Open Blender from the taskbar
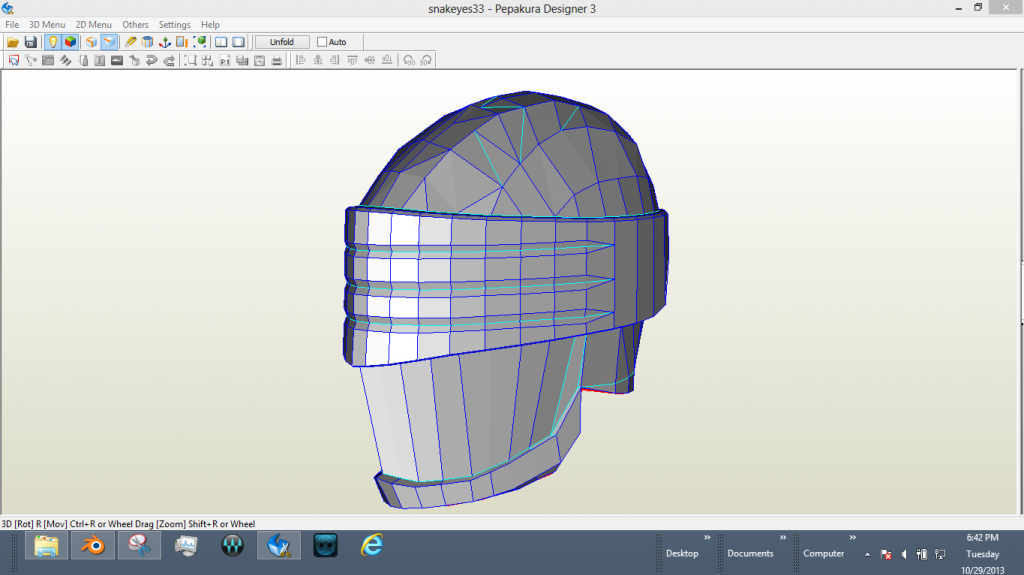This screenshot has width=1024, height=575. [92, 546]
